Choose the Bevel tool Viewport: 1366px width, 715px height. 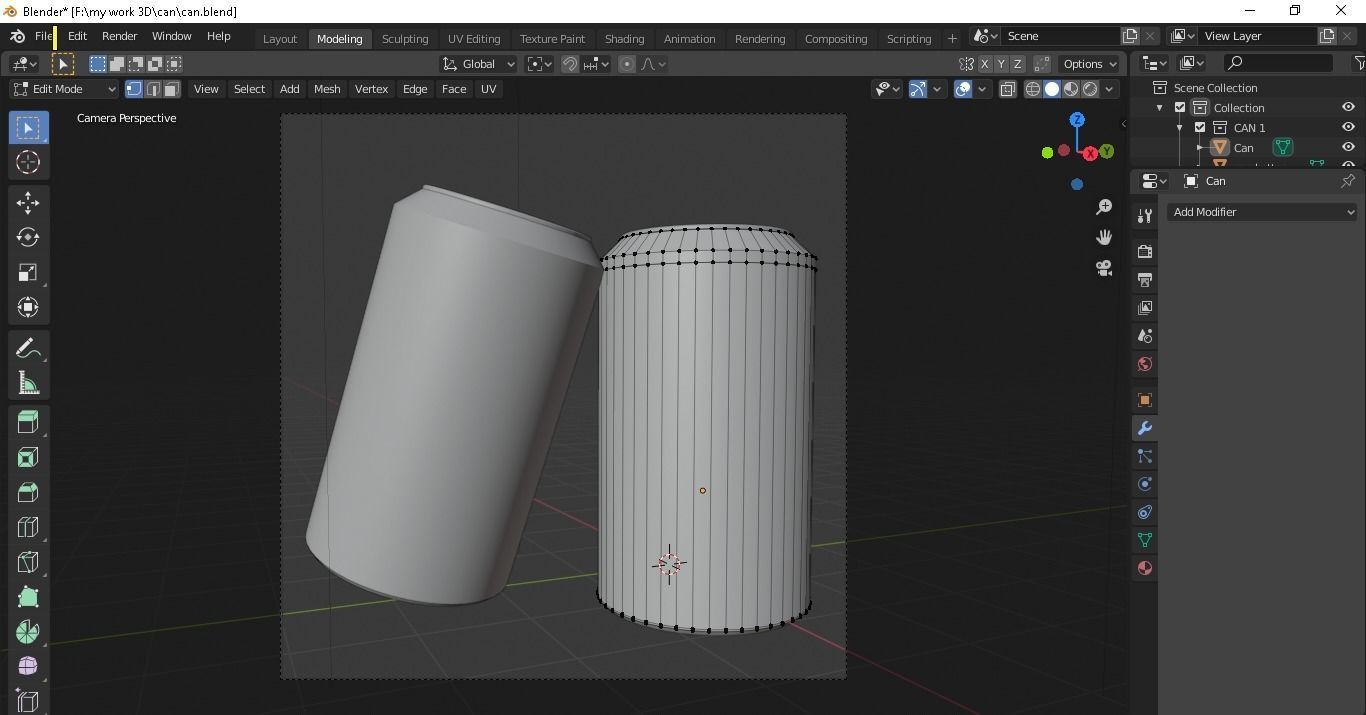click(x=28, y=492)
